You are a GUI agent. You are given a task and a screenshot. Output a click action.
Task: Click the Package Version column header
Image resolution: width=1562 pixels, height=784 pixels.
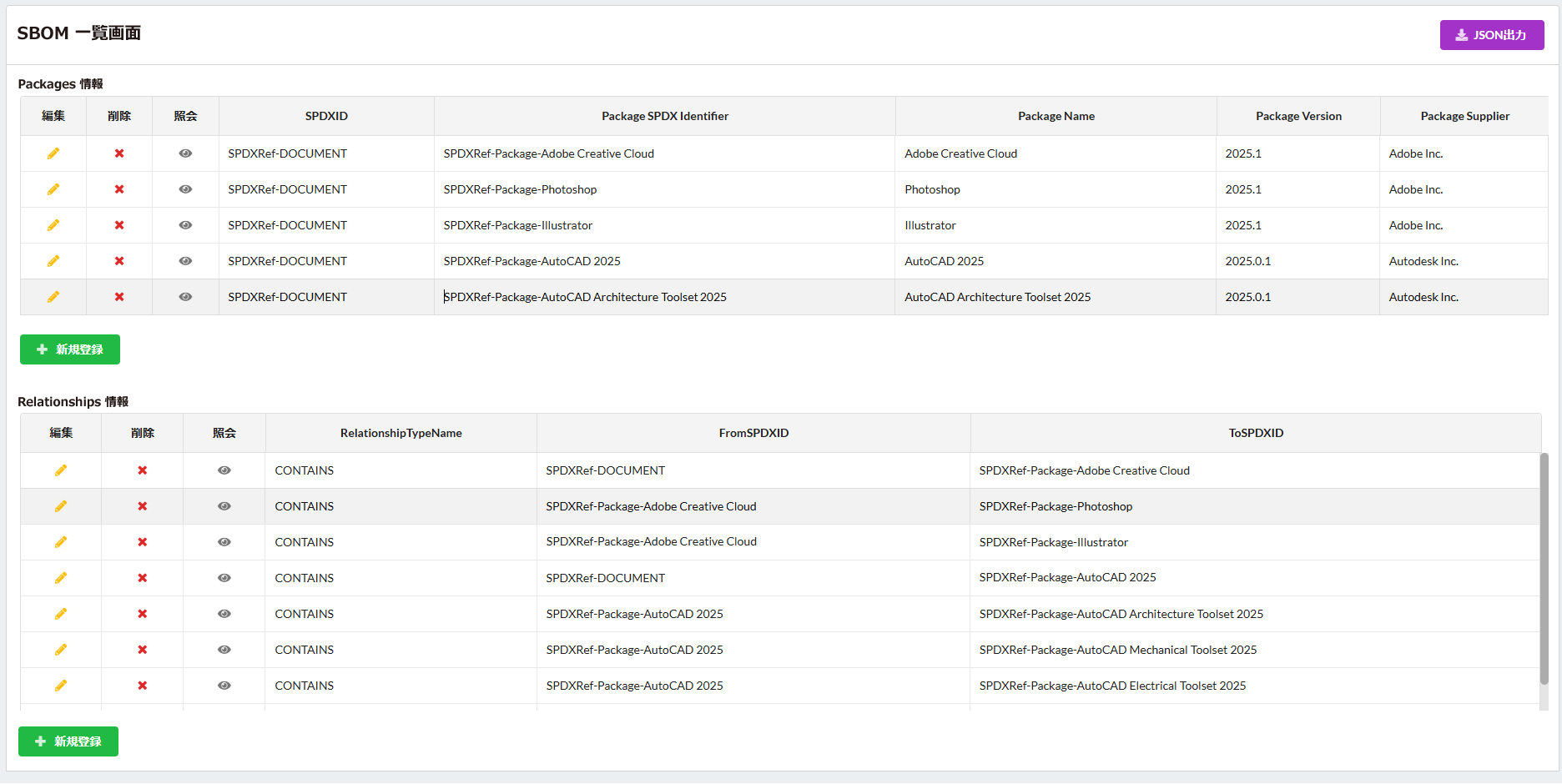pyautogui.click(x=1298, y=116)
